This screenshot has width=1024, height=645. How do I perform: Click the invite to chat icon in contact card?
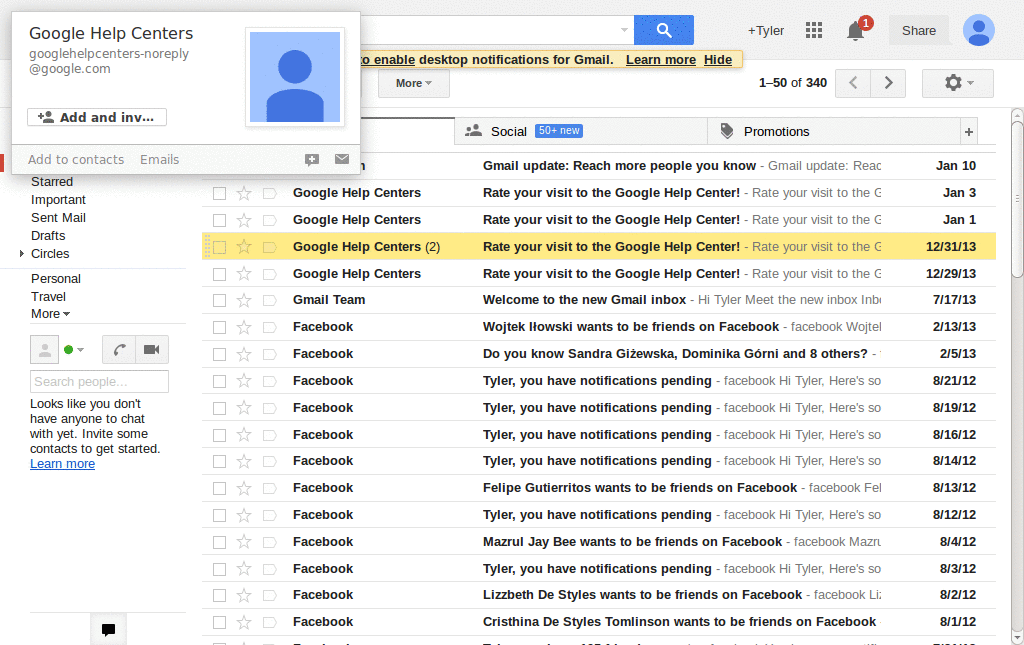point(312,159)
